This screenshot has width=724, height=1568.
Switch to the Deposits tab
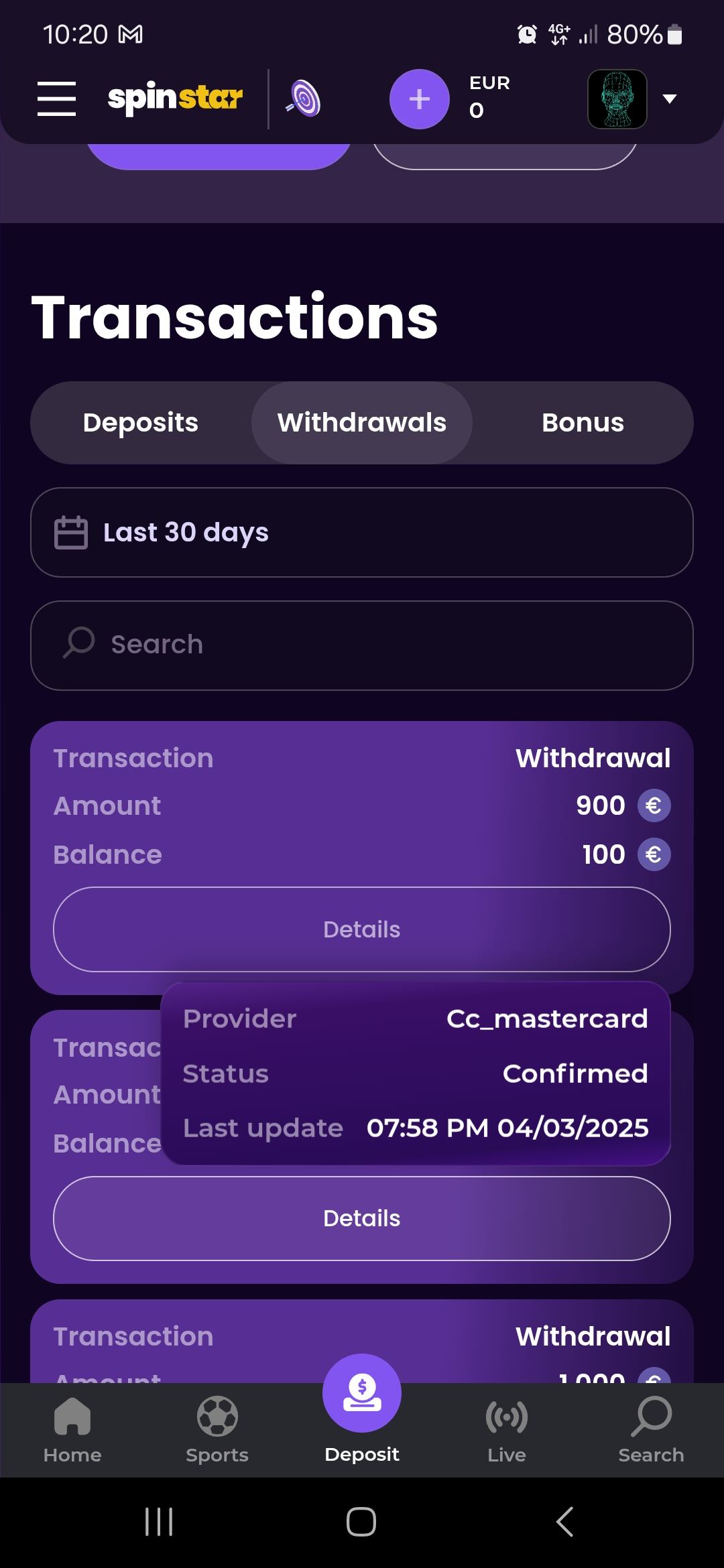(141, 423)
